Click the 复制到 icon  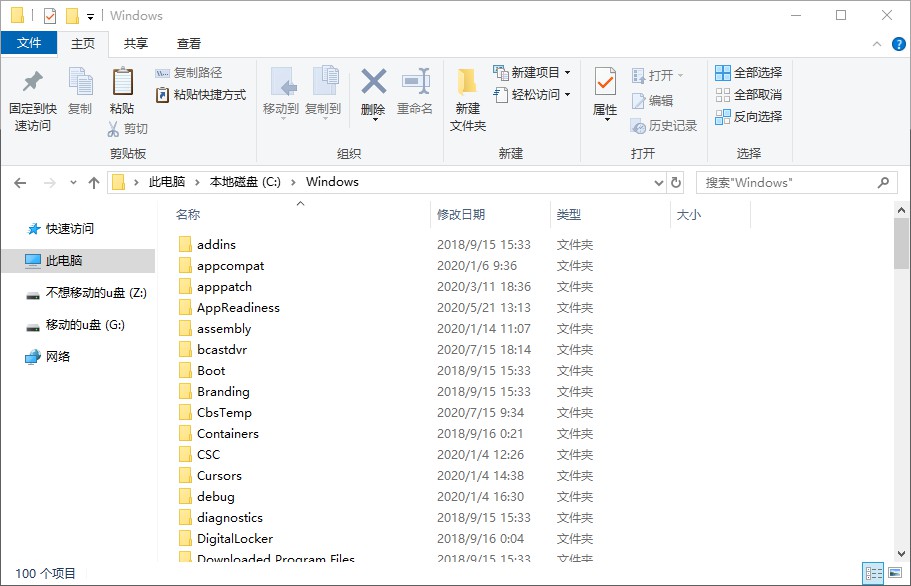coord(325,81)
